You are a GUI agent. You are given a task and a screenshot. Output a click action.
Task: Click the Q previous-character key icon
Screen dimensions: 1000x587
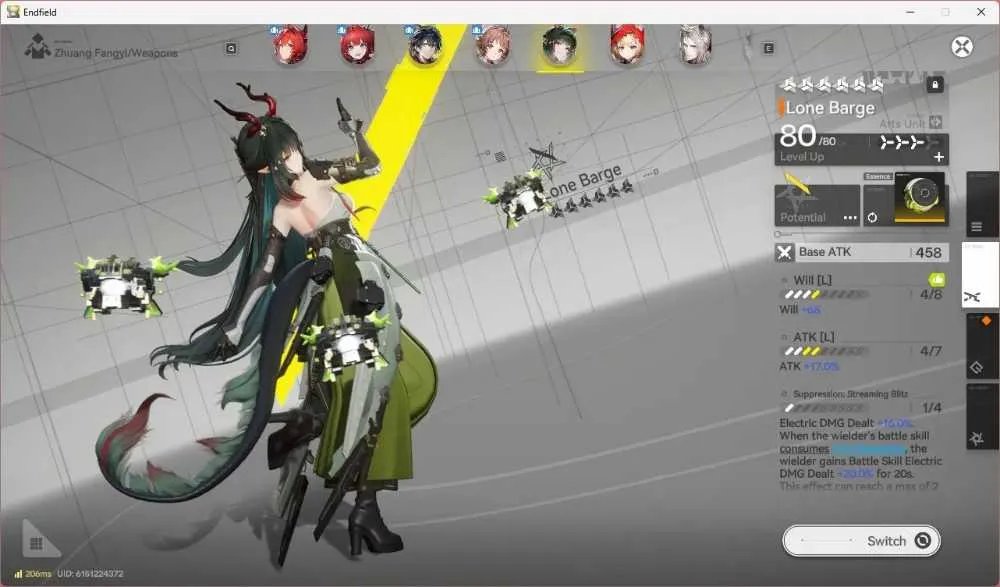click(231, 48)
